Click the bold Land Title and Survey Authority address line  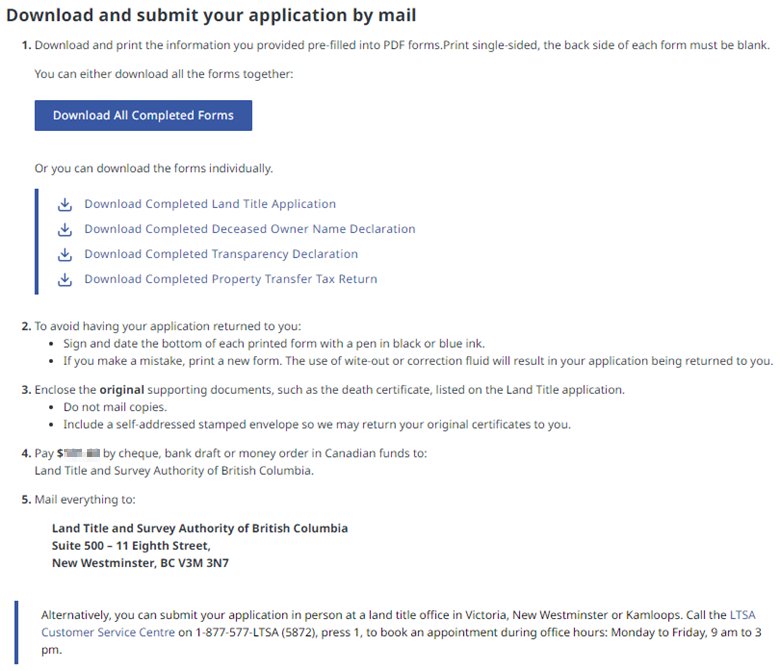199,528
